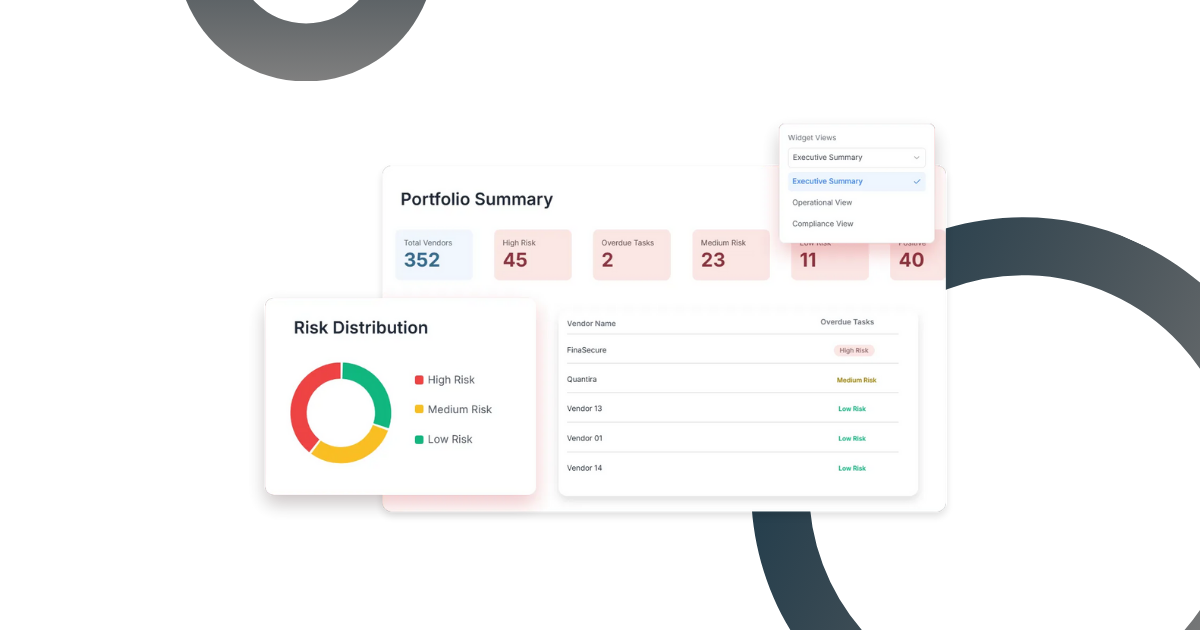Select the Vendor 14 row

[x=733, y=467]
